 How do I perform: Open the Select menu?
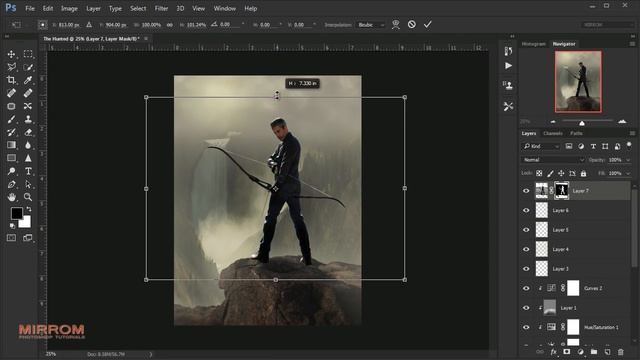point(138,8)
